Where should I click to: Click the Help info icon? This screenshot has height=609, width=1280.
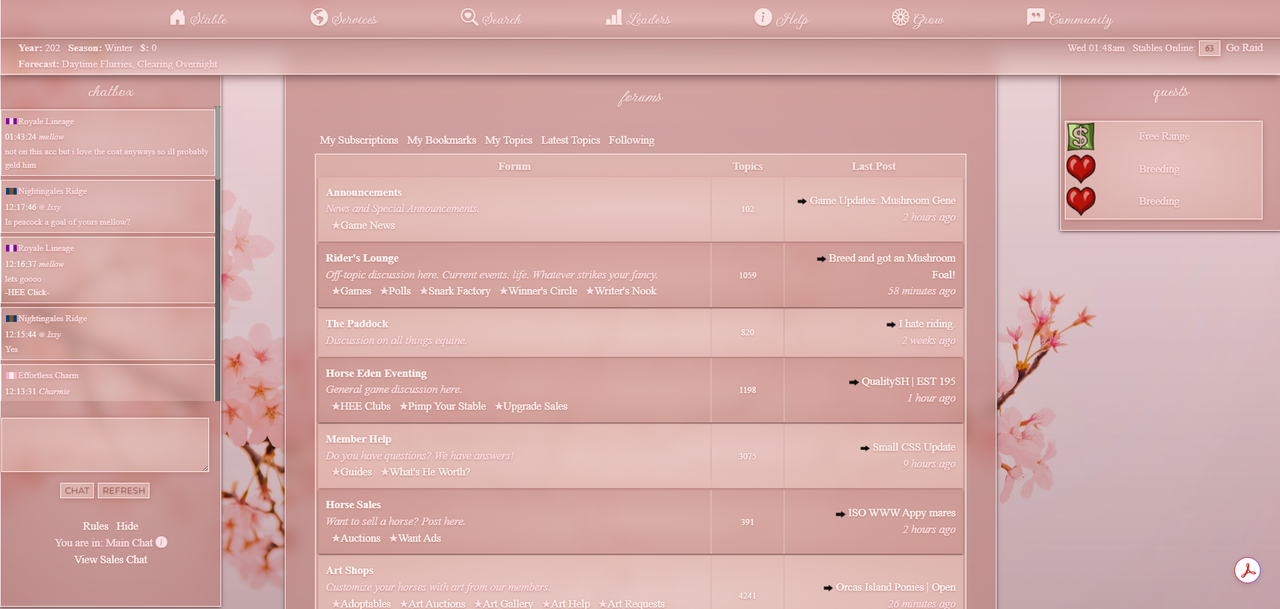763,17
